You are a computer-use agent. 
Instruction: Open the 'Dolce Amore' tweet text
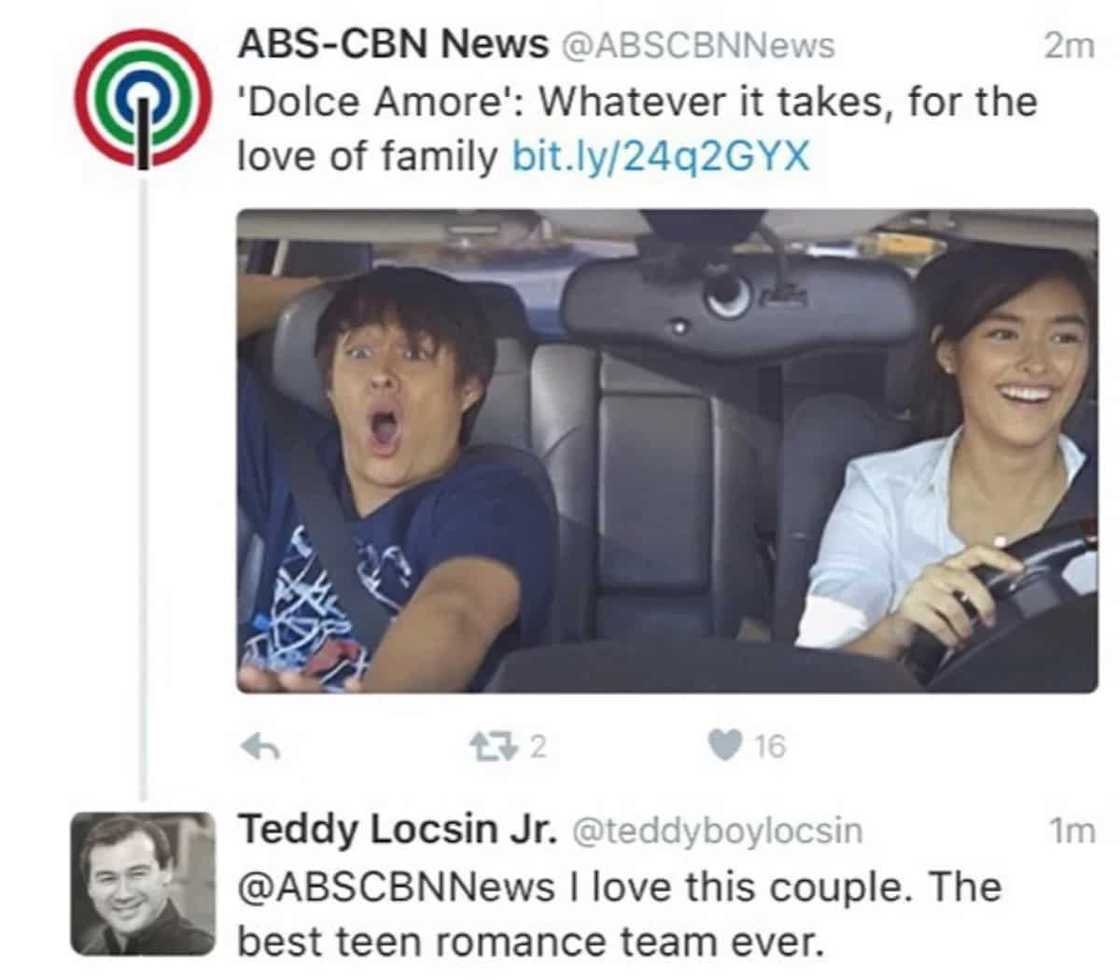point(637,129)
